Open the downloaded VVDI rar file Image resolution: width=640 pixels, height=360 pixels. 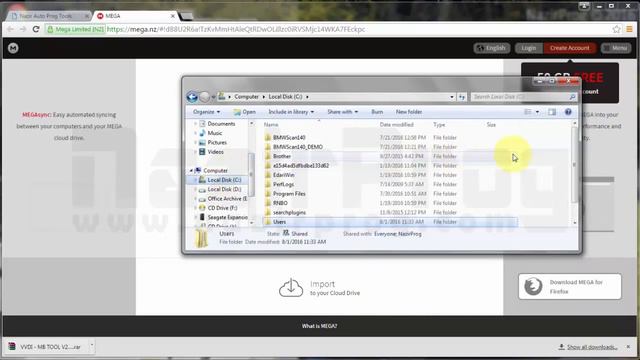coord(46,347)
